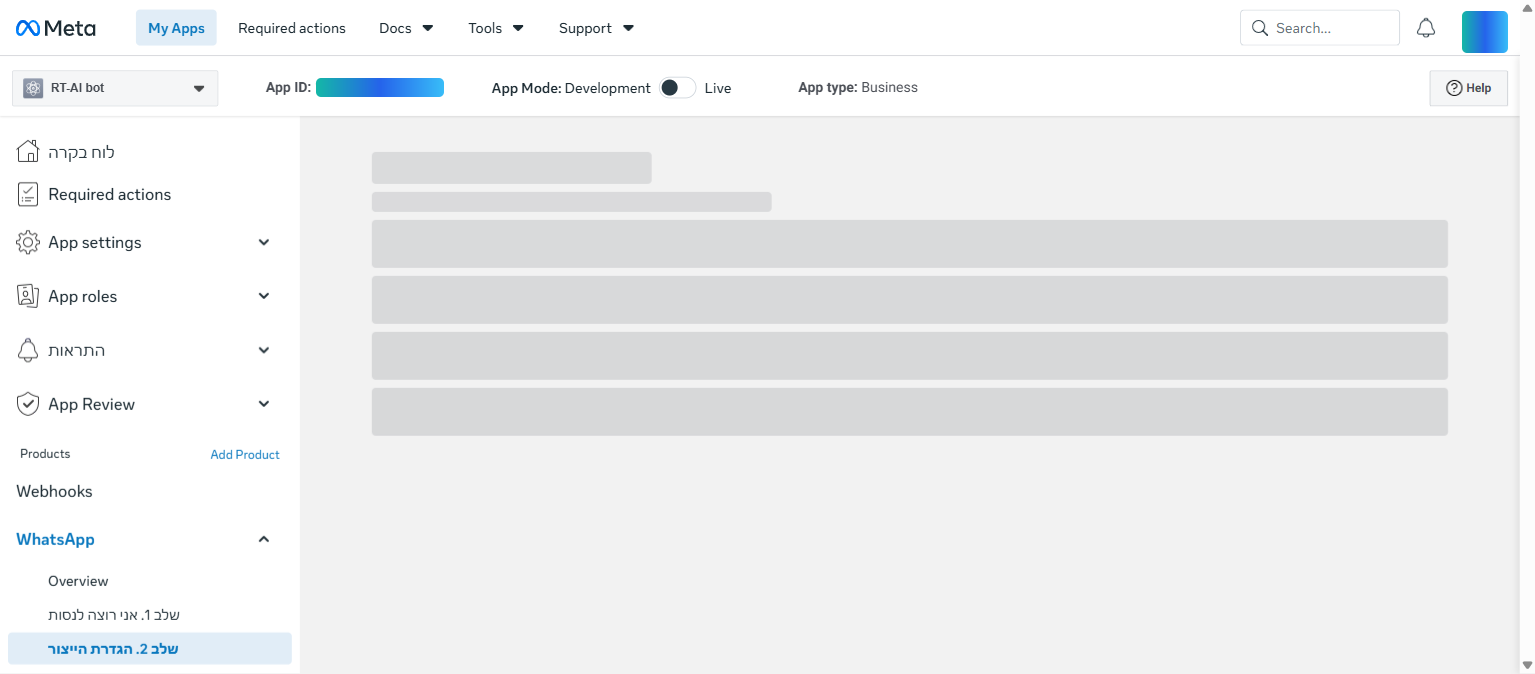1535x674 pixels.
Task: Click the App settings label
Action: point(95,242)
